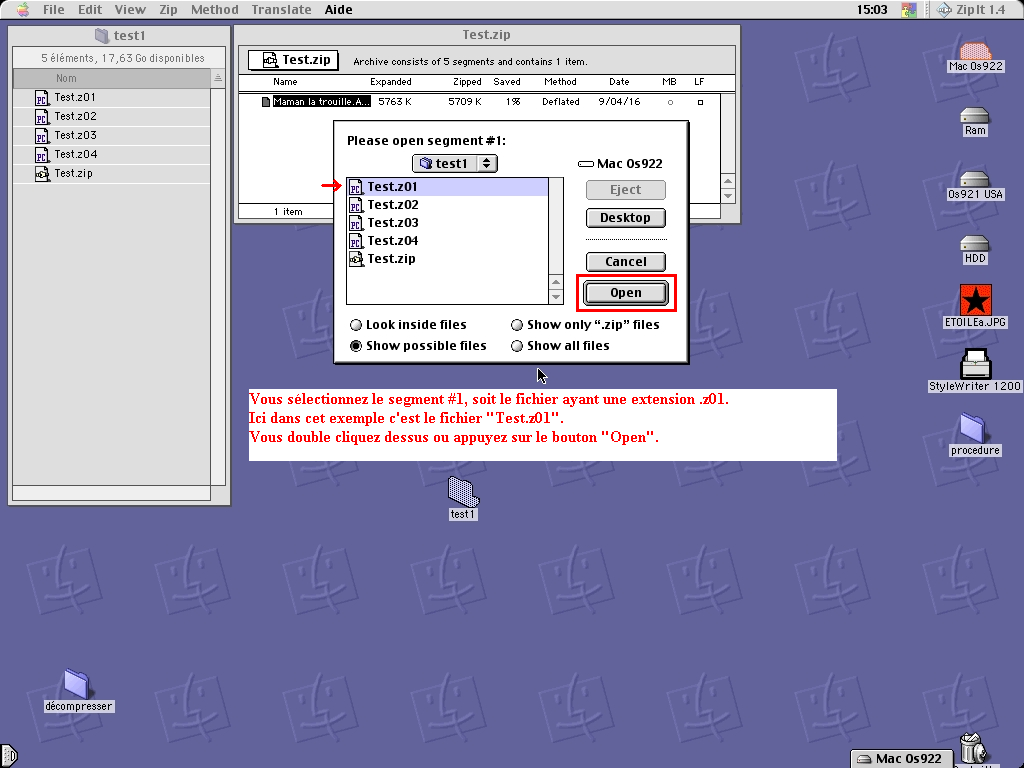Open the ZipIt 1.4 application switcher menu
1024x768 pixels.
click(968, 9)
